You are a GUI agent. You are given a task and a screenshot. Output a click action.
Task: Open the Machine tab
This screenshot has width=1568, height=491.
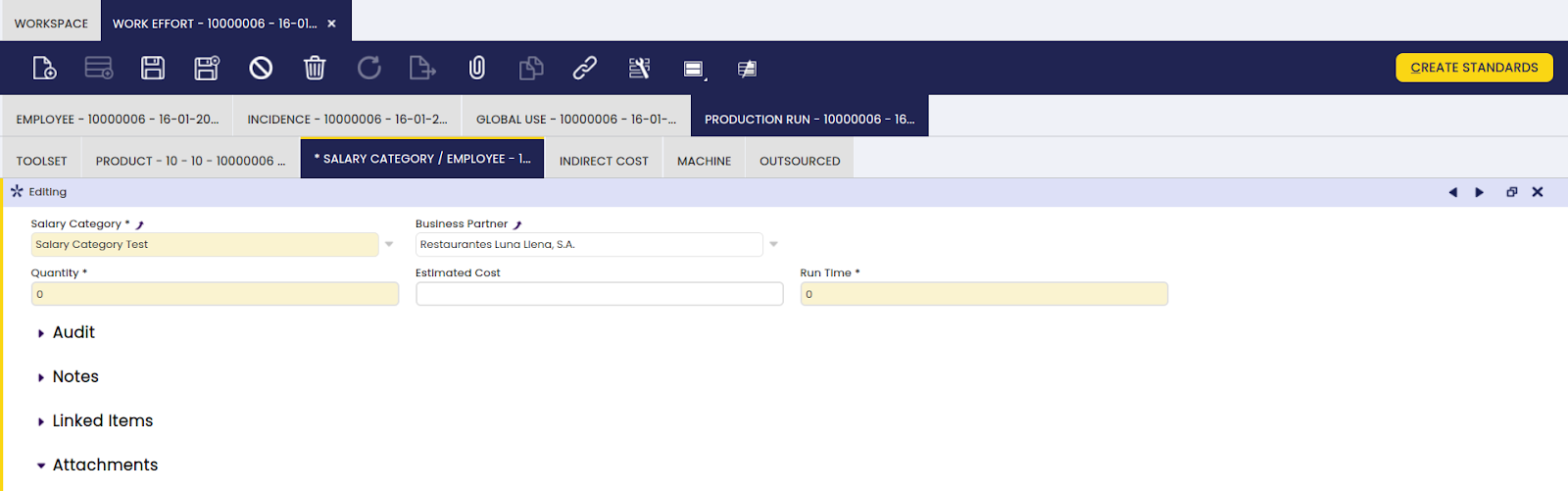pyautogui.click(x=704, y=161)
